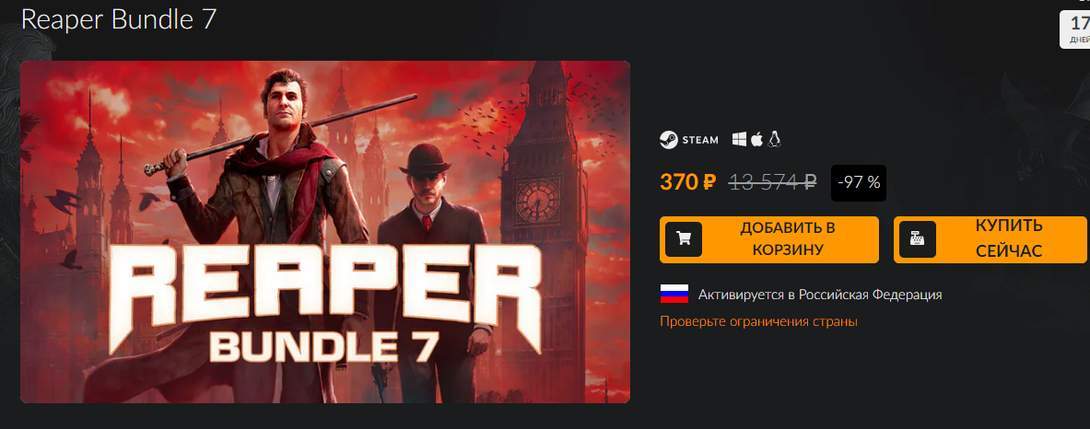The width and height of the screenshot is (1090, 429).
Task: Click the Russian flag icon
Action: pyautogui.click(x=674, y=294)
